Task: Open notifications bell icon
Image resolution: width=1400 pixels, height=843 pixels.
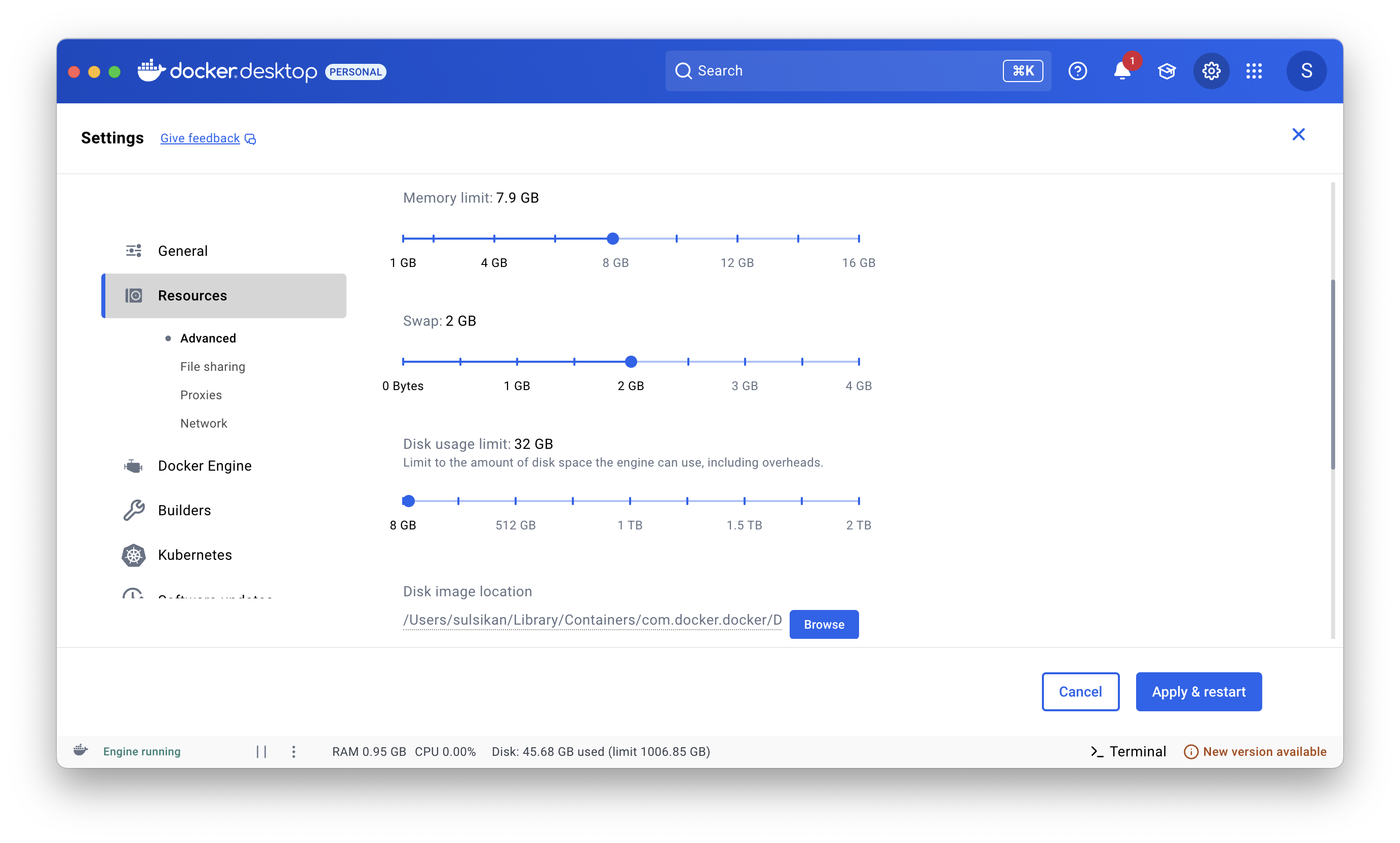Action: tap(1122, 71)
